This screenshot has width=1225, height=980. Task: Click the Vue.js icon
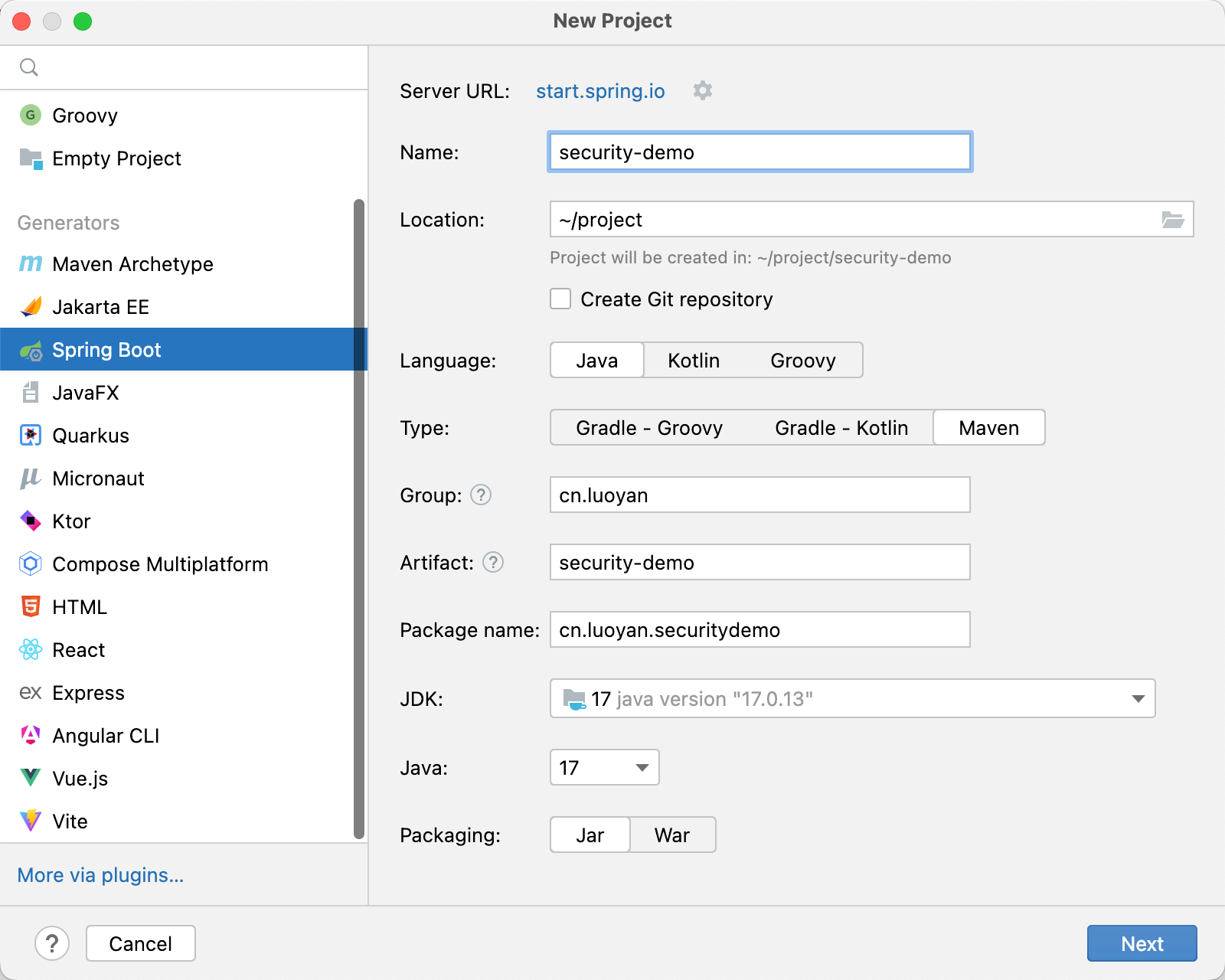point(31,779)
